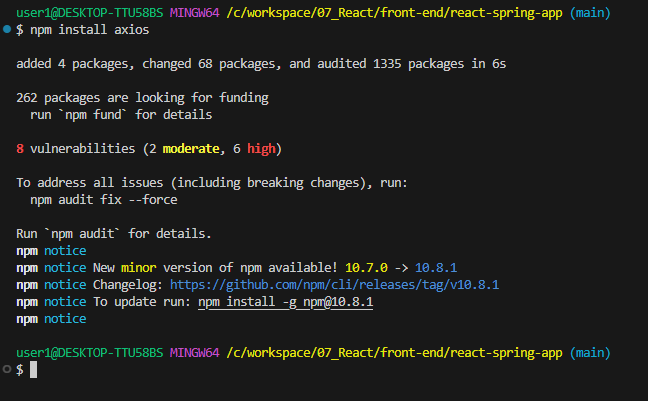
Task: Click the blue '10.8.1' new version number
Action: (x=436, y=268)
